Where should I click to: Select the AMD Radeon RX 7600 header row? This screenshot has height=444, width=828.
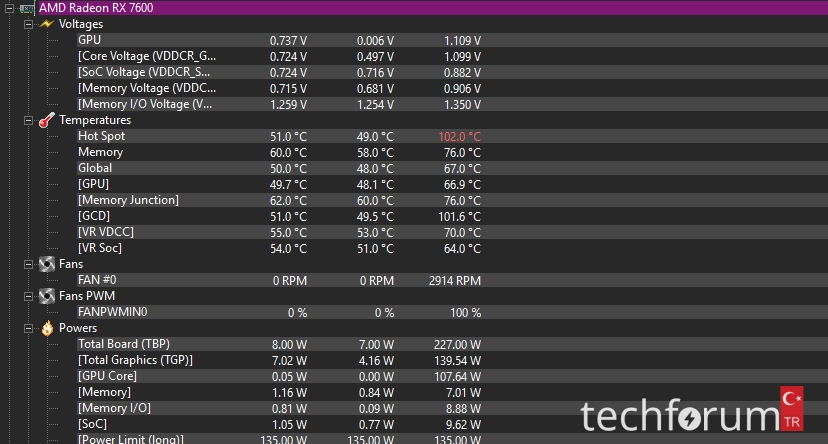(432, 8)
